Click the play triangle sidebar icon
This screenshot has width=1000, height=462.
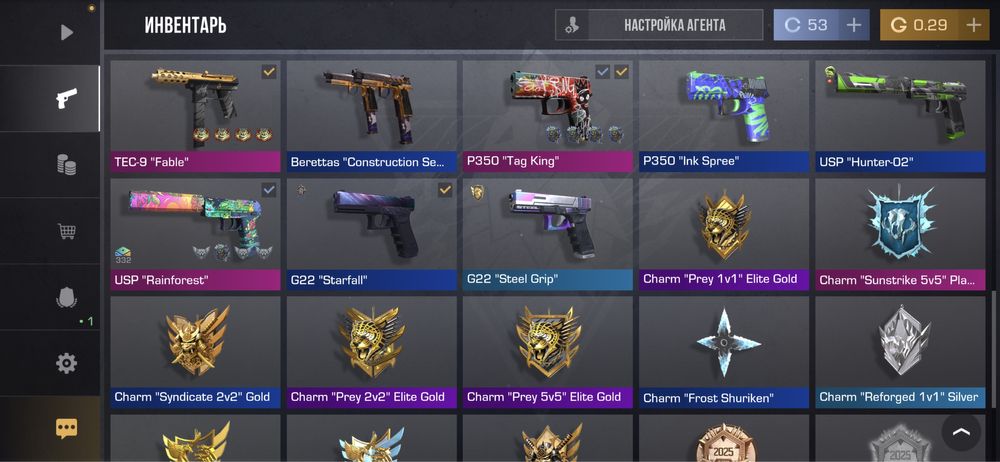(x=67, y=32)
